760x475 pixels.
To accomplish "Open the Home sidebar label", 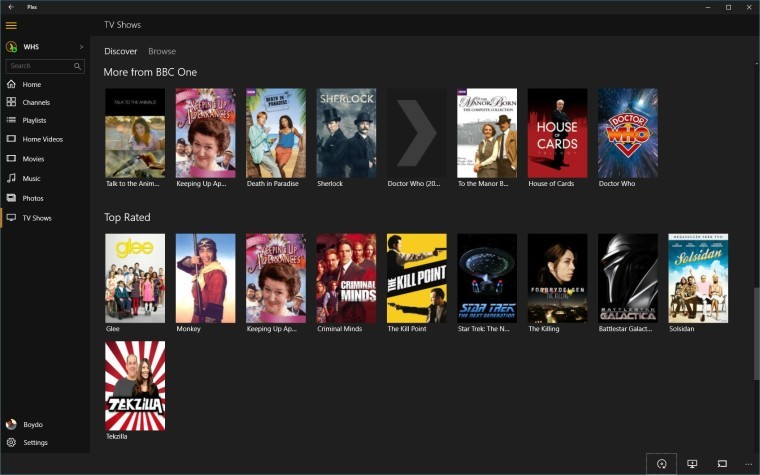I will click(x=32, y=84).
